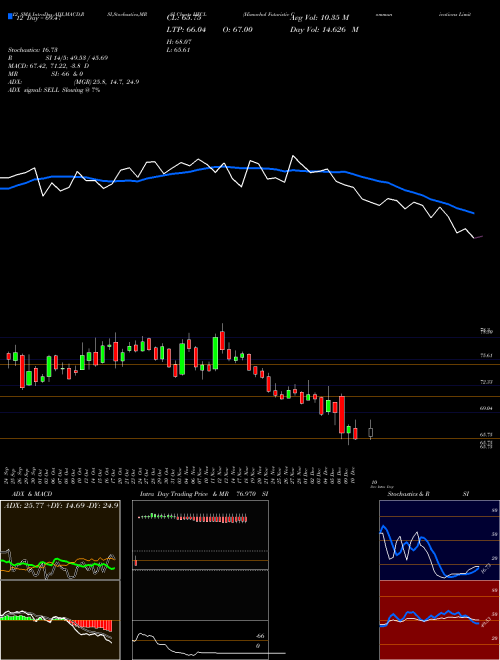Click the 69.04 price axis label
The height and width of the screenshot is (660, 500).
coord(486,408)
